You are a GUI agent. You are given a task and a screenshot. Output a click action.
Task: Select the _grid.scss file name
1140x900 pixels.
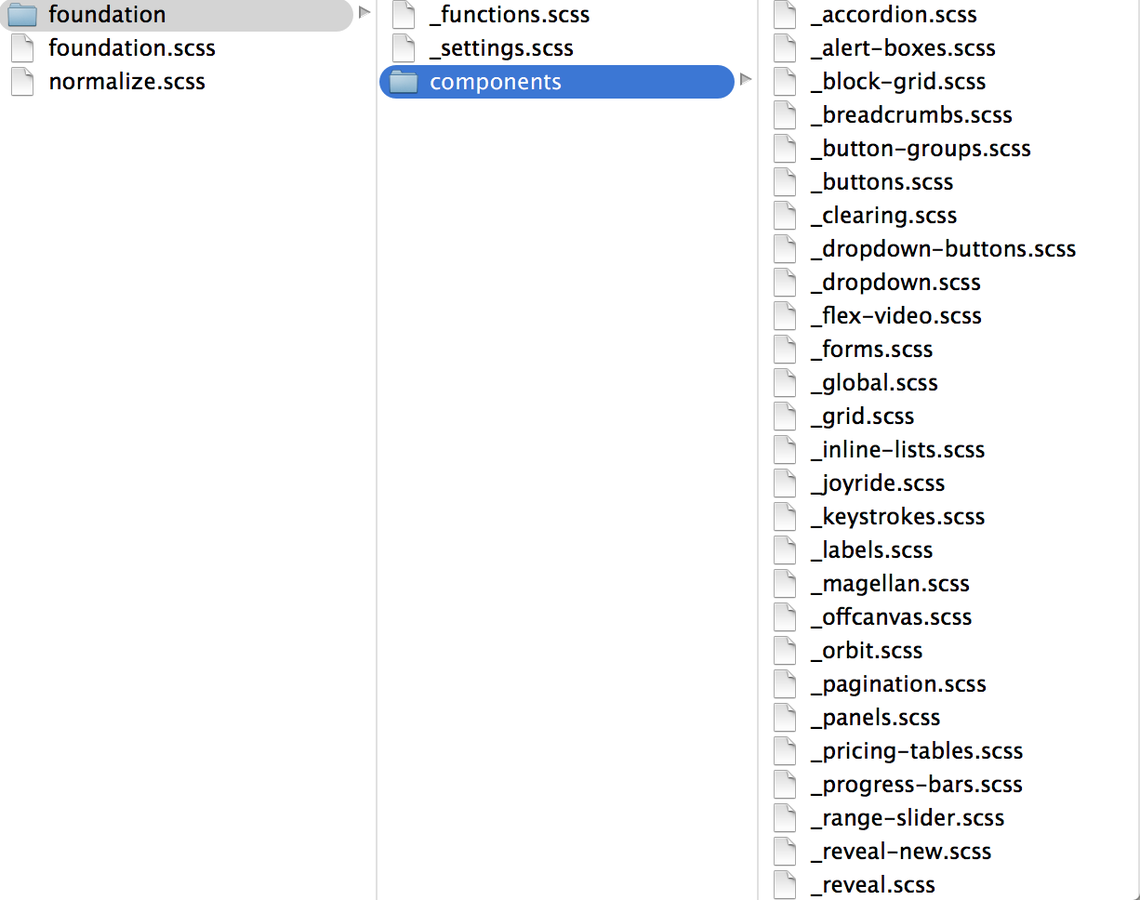click(x=863, y=416)
